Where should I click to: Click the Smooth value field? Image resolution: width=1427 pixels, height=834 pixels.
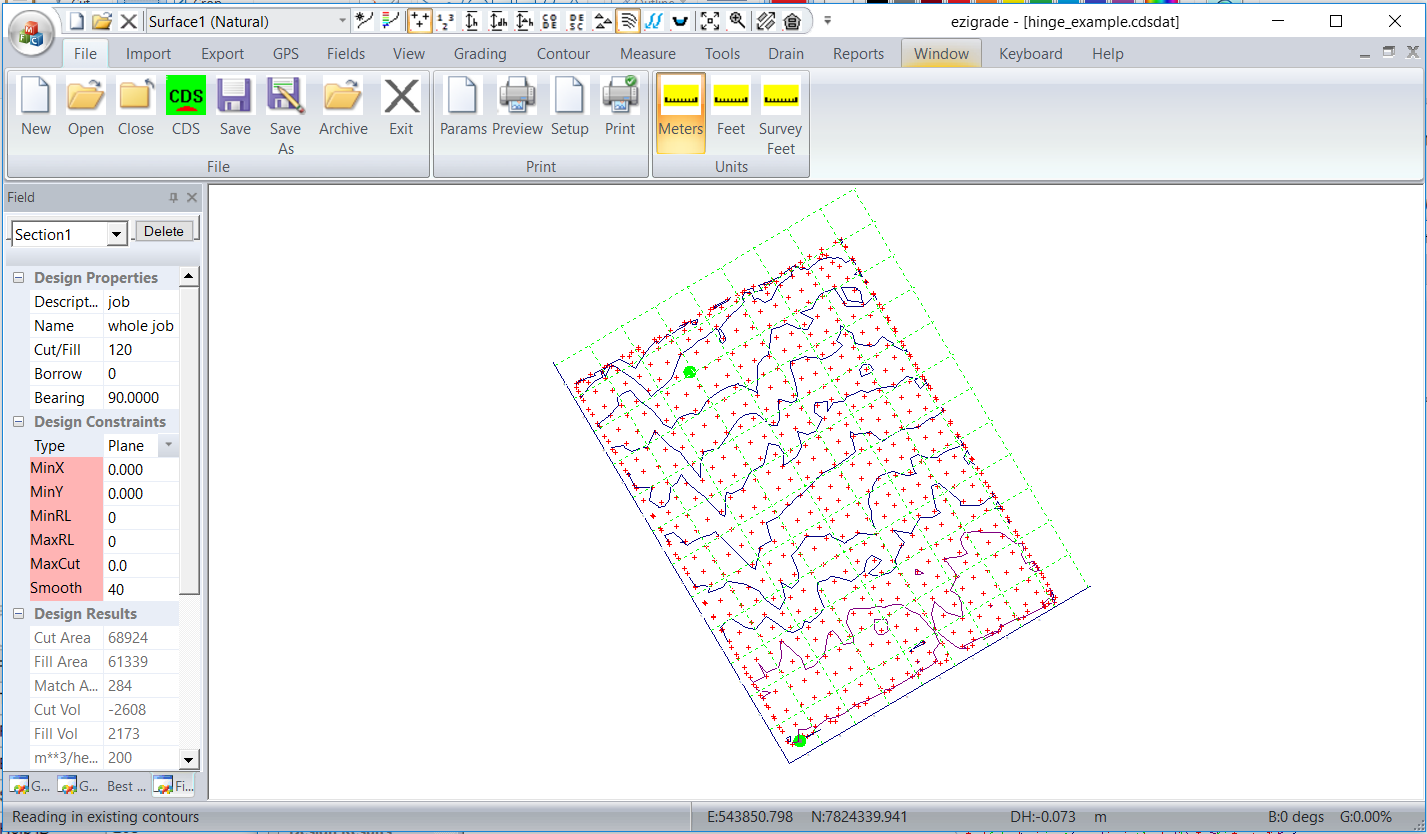(x=140, y=590)
